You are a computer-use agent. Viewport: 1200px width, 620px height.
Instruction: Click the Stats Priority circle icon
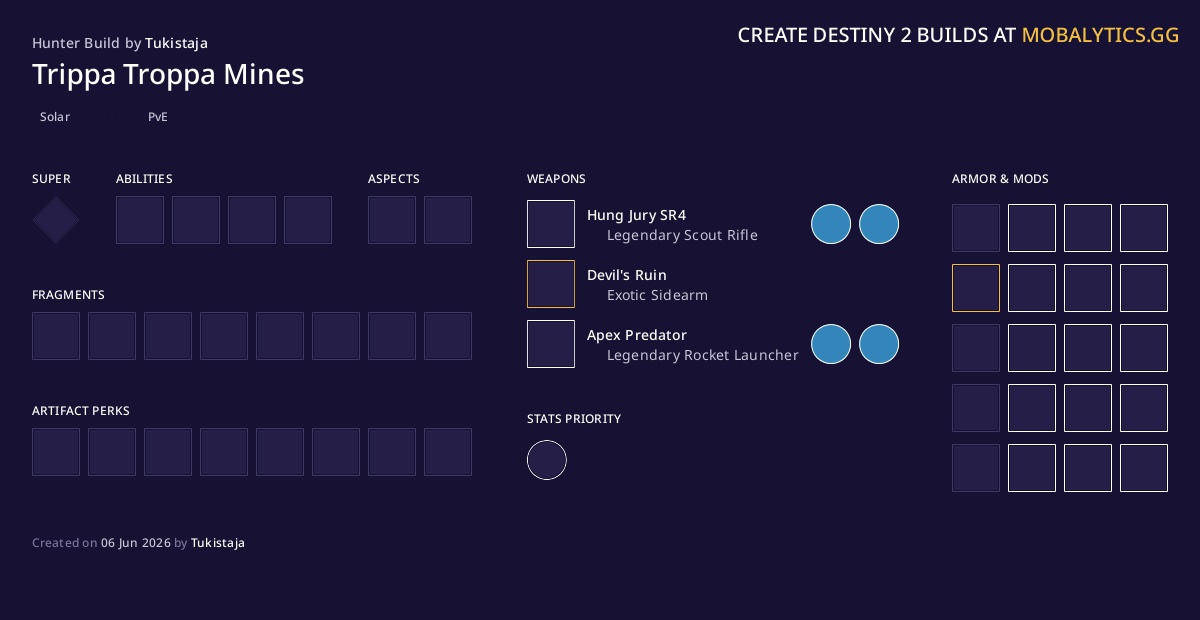tap(547, 460)
